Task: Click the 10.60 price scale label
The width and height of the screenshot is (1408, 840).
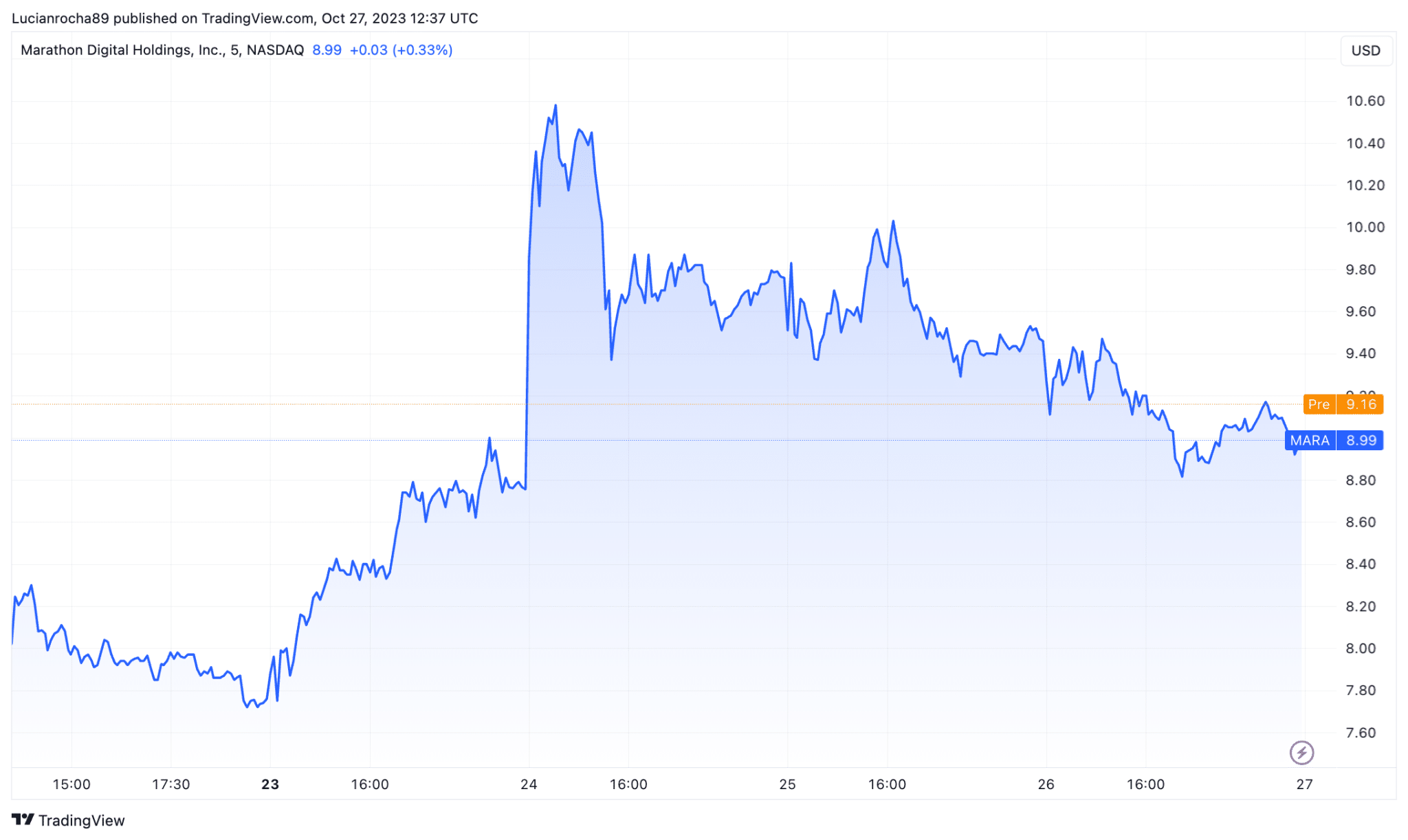Action: (1365, 101)
